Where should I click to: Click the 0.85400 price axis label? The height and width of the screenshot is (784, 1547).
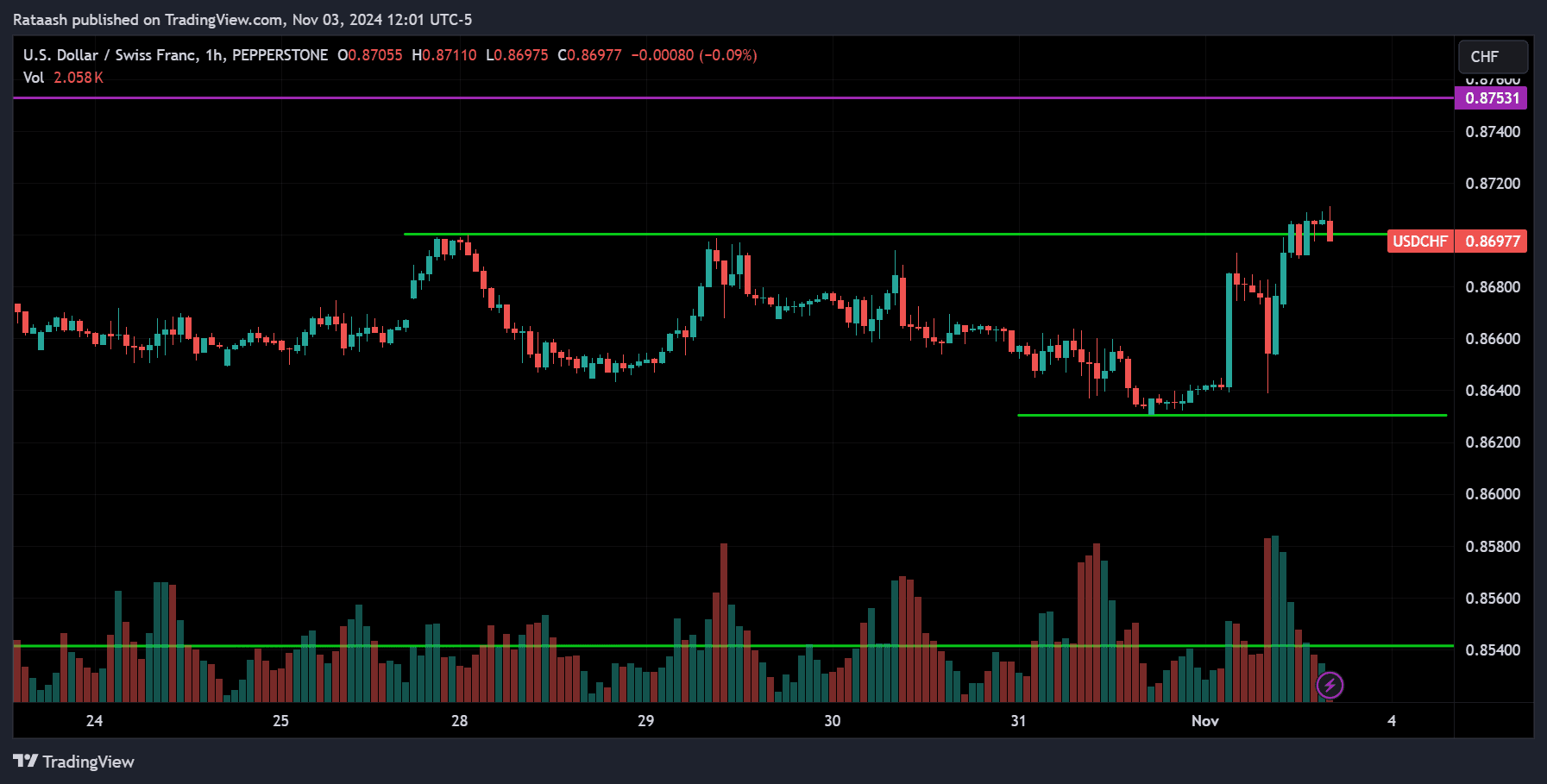tap(1493, 650)
